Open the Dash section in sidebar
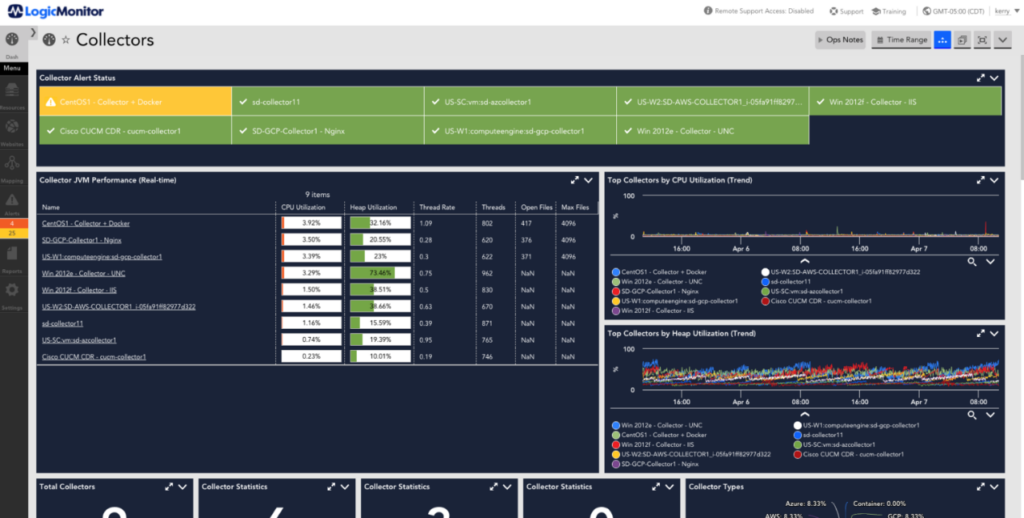Viewport: 1024px width, 518px height. coord(12,45)
